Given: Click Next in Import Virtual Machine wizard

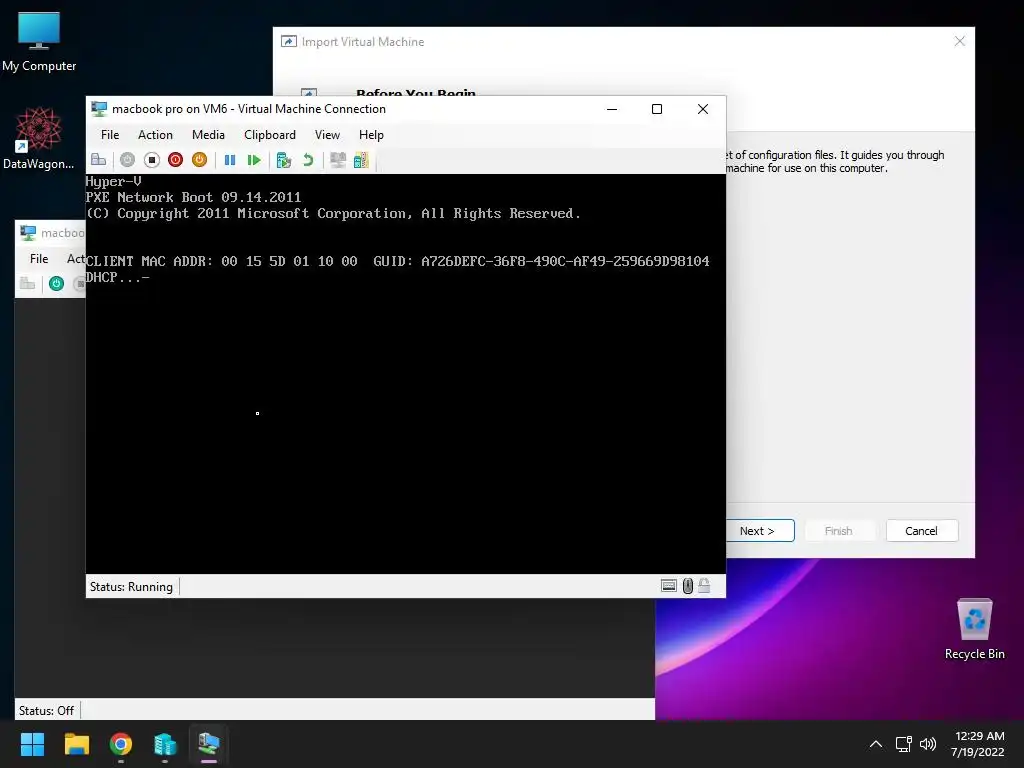Looking at the screenshot, I should pos(759,531).
